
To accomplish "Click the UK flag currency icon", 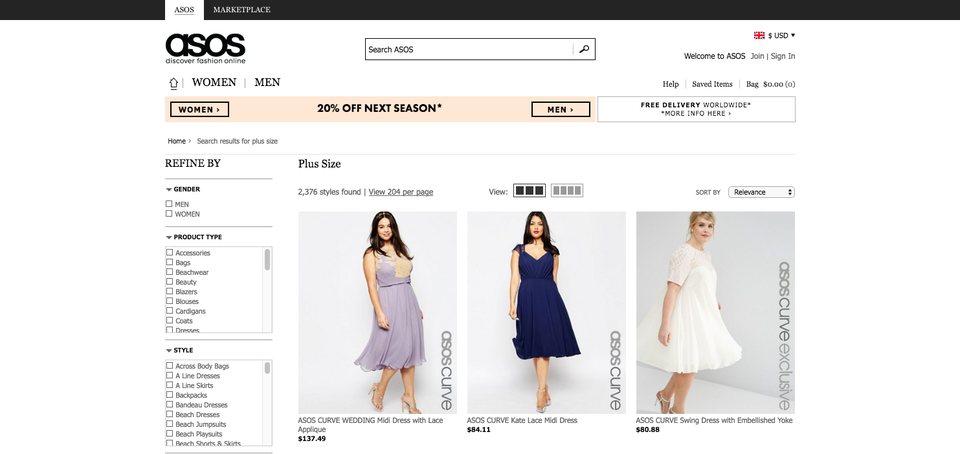I will (x=759, y=35).
